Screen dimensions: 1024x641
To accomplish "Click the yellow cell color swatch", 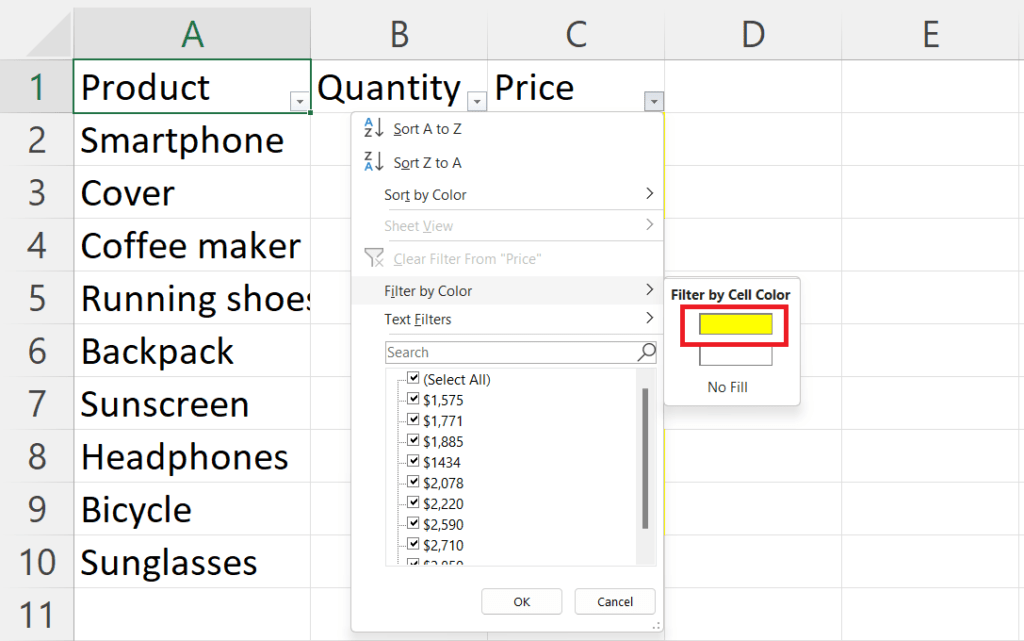I will (733, 324).
